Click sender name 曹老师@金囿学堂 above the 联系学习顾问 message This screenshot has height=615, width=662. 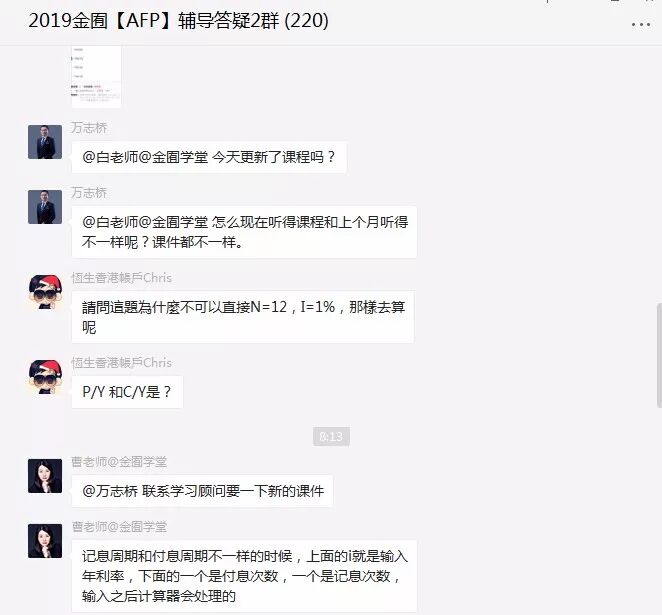coord(119,462)
